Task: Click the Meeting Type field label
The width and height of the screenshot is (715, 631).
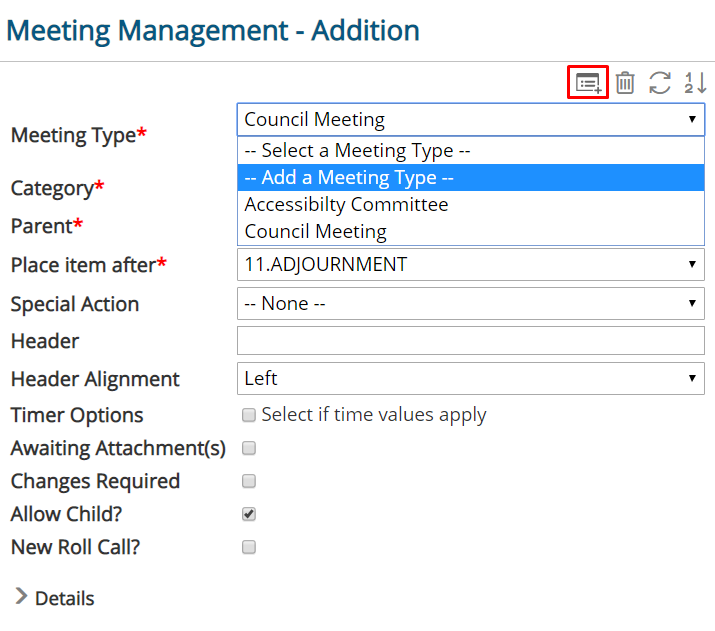Action: 78,135
